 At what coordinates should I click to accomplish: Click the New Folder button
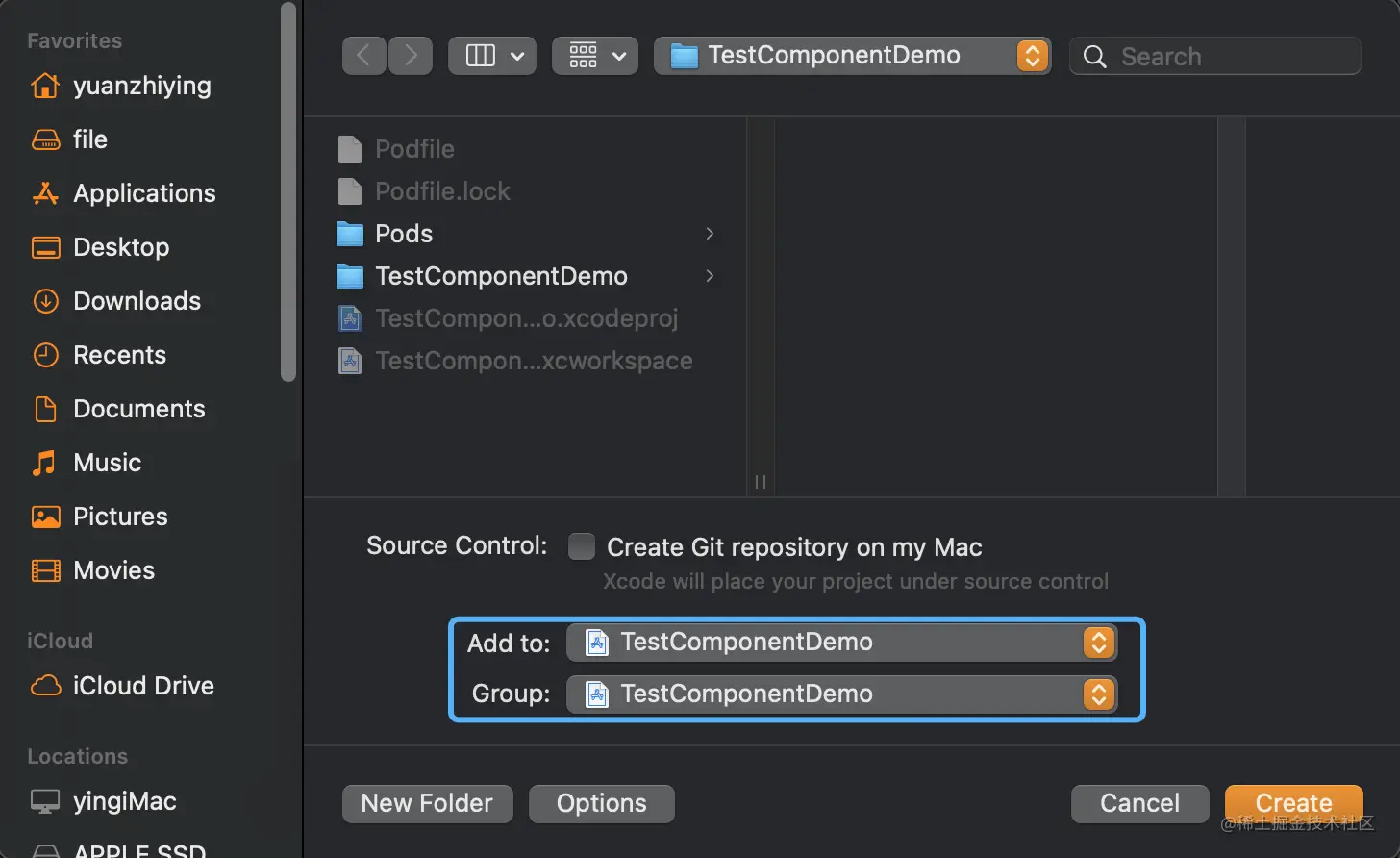(x=427, y=803)
